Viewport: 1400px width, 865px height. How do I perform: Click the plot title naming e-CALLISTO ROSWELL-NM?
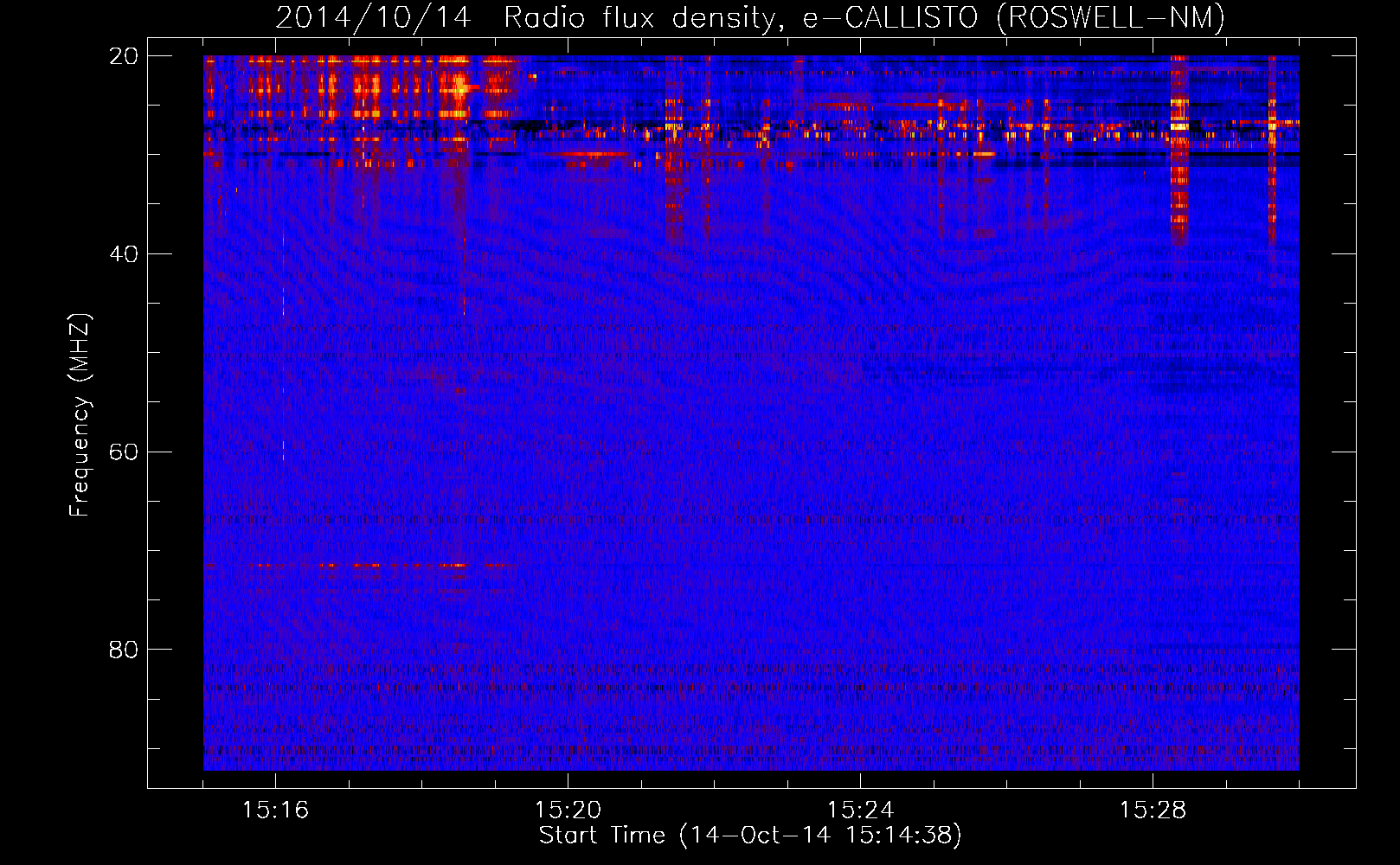[x=750, y=17]
